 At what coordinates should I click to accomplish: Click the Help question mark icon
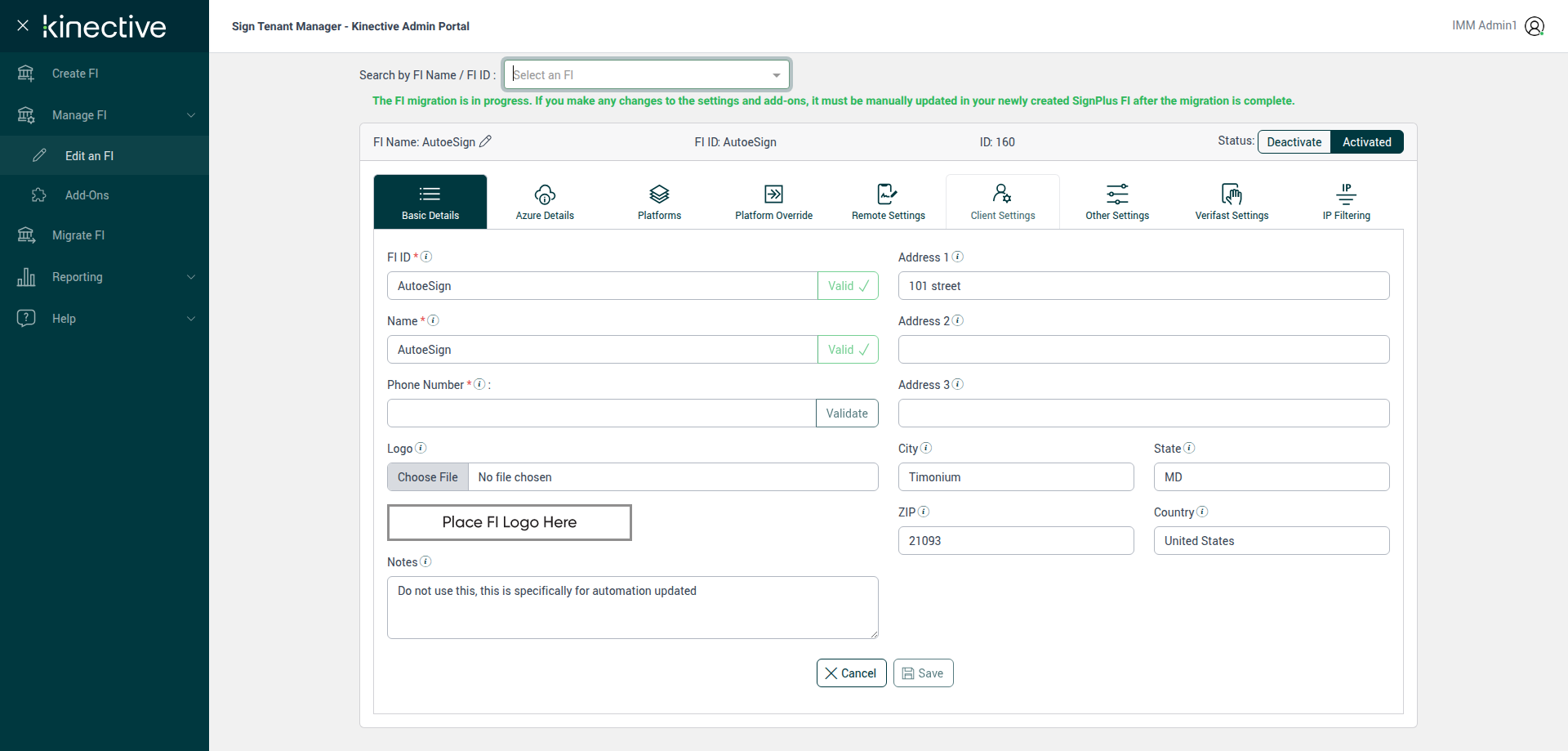tap(26, 318)
